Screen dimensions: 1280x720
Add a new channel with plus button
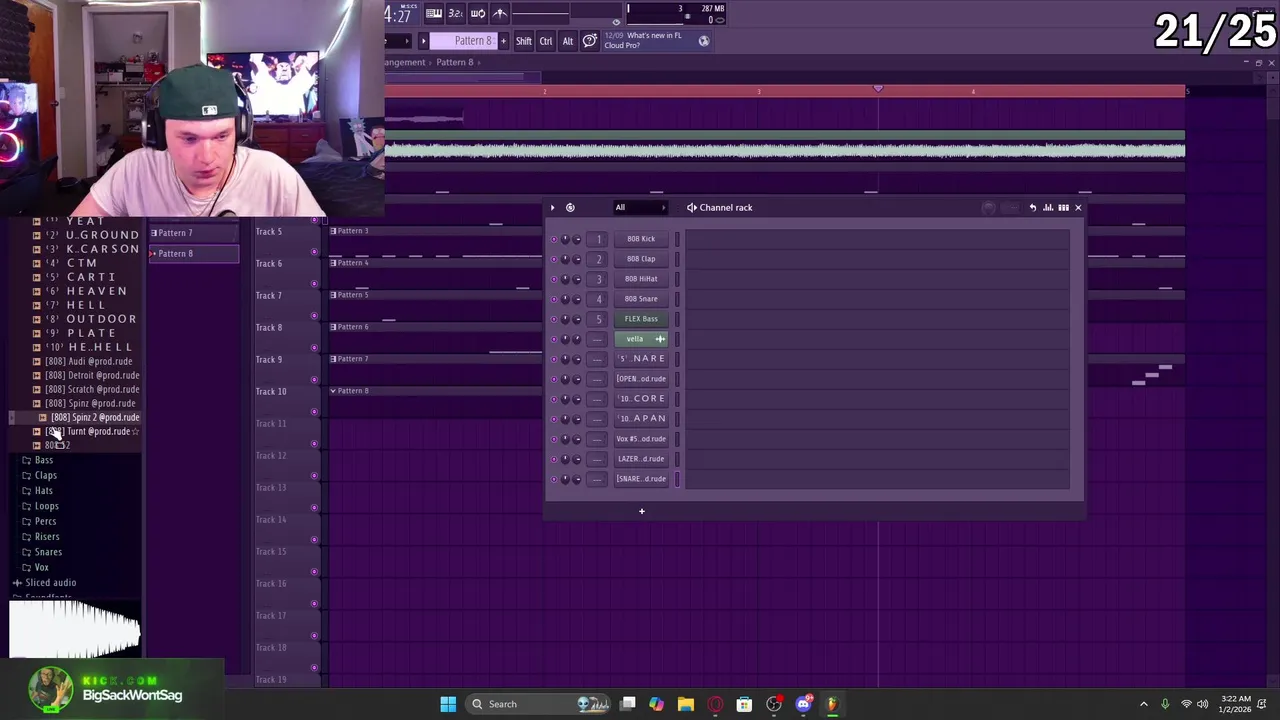point(642,511)
